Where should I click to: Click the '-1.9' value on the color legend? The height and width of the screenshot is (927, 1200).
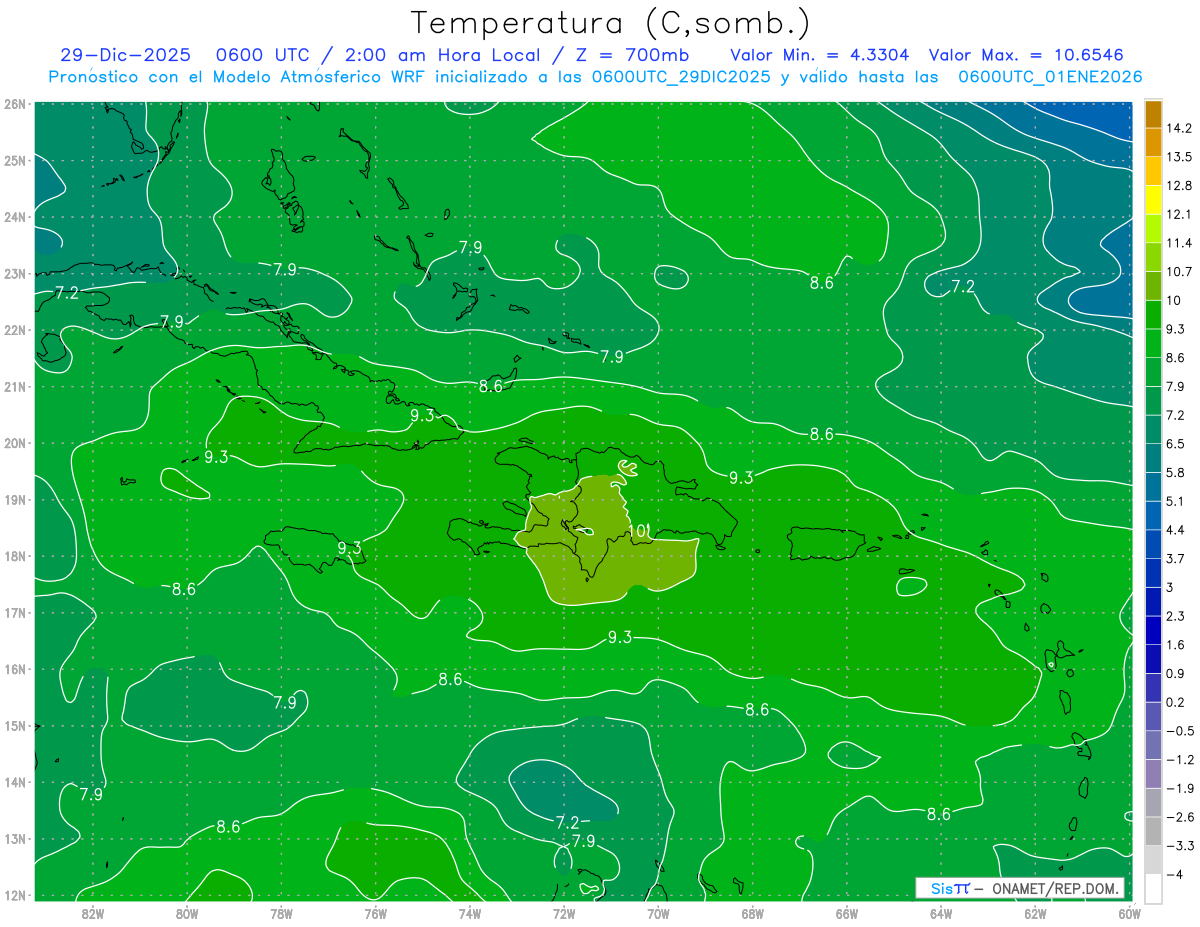[x=1179, y=788]
